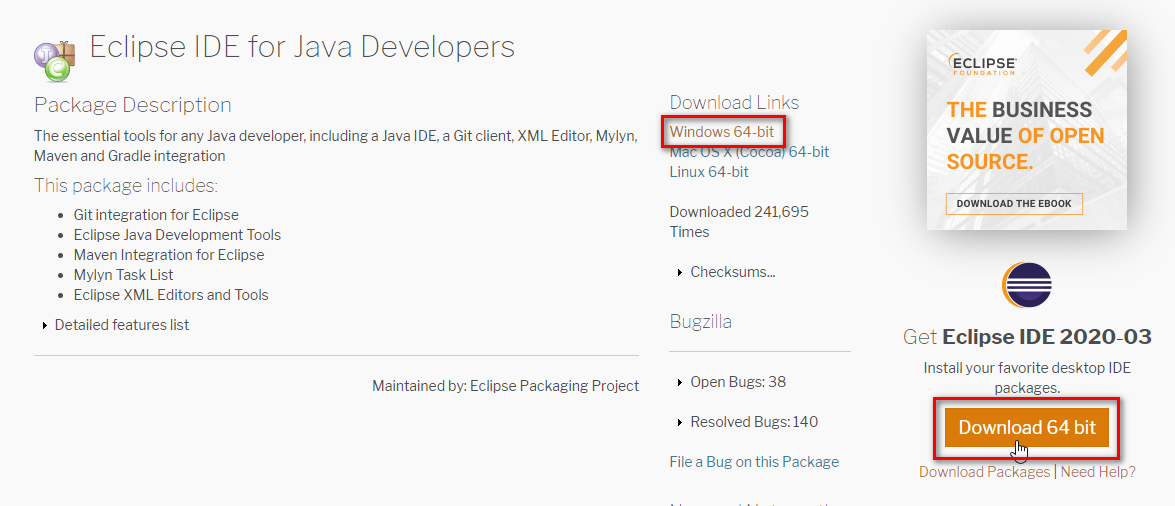Screen dimensions: 1175x506
Task: Choose the Linux 64-bit download link
Action: 709,172
